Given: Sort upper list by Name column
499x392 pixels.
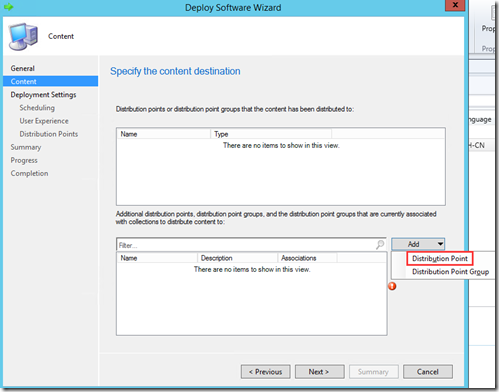Looking at the screenshot, I should pyautogui.click(x=164, y=134).
